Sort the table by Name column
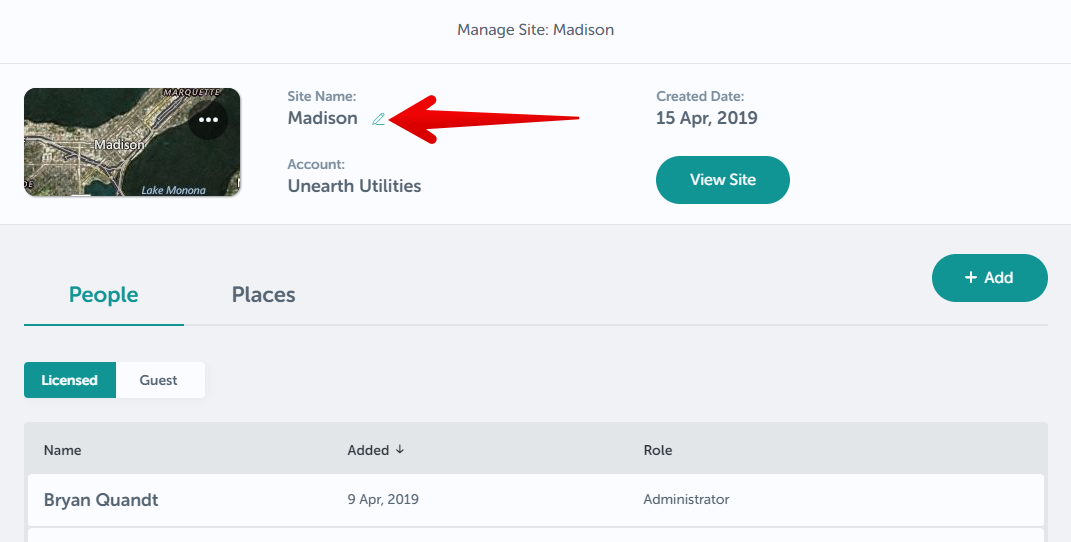Image resolution: width=1071 pixels, height=542 pixels. pyautogui.click(x=62, y=450)
